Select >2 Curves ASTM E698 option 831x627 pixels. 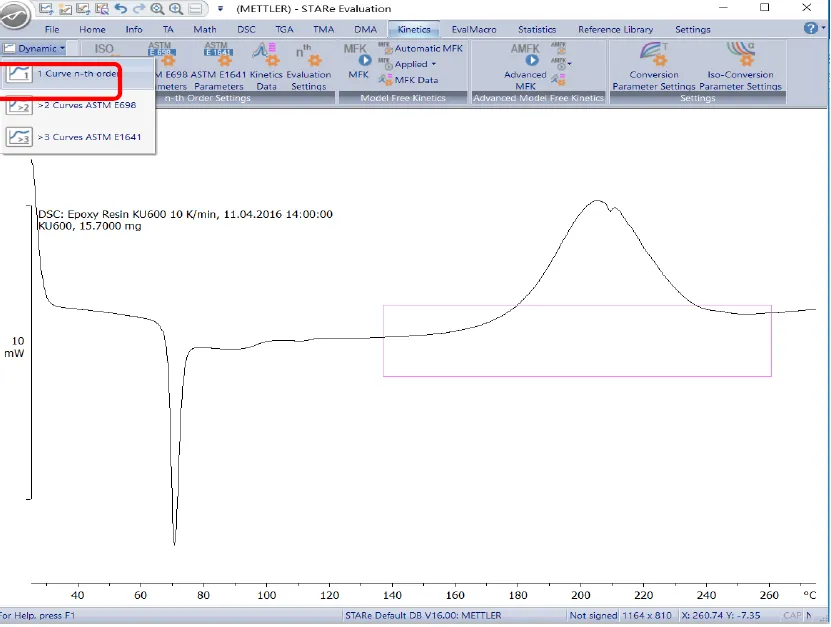click(77, 105)
